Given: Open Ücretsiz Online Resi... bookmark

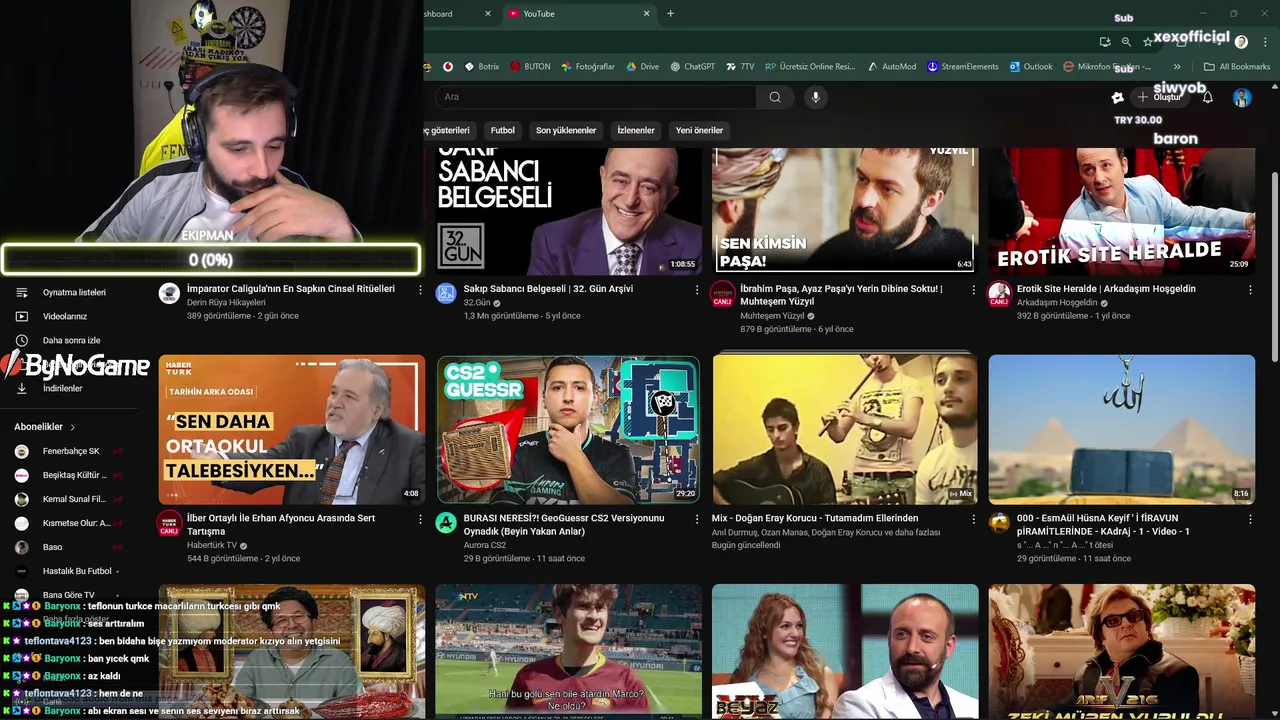Looking at the screenshot, I should tap(810, 67).
